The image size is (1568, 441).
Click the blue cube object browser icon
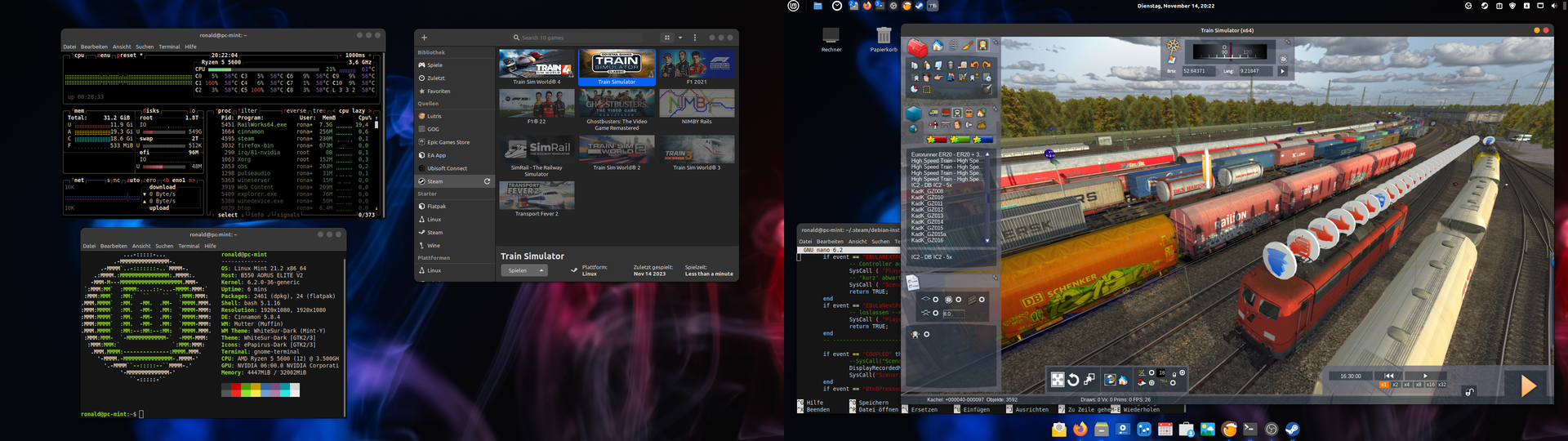click(914, 114)
